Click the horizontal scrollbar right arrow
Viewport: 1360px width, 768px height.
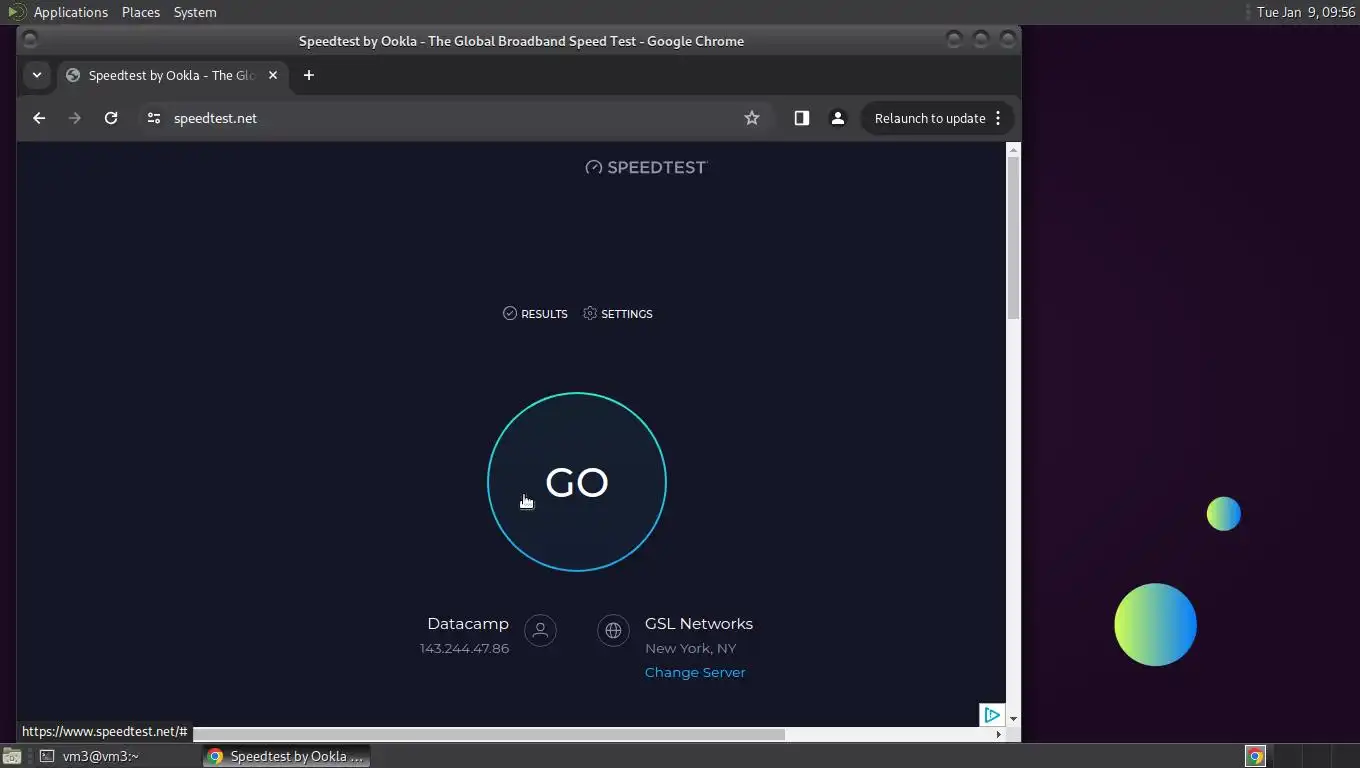(x=998, y=734)
